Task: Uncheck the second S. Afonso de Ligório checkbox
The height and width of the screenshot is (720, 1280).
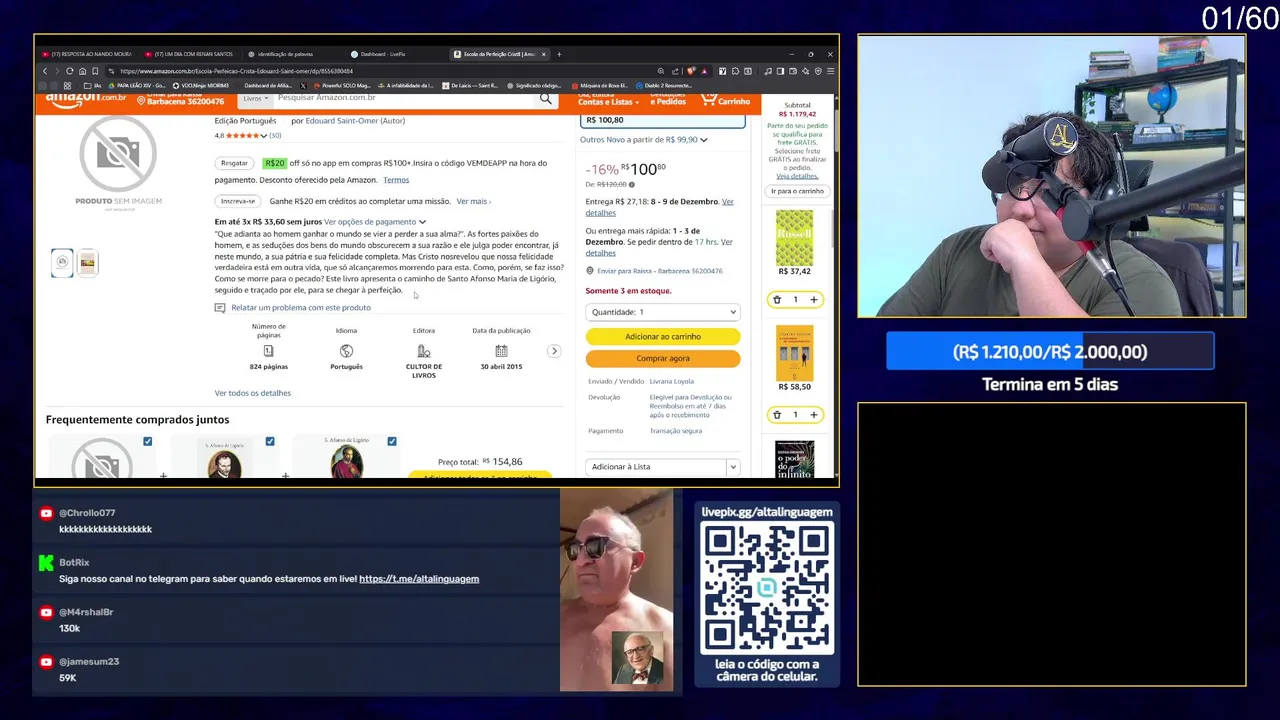Action: (x=270, y=441)
